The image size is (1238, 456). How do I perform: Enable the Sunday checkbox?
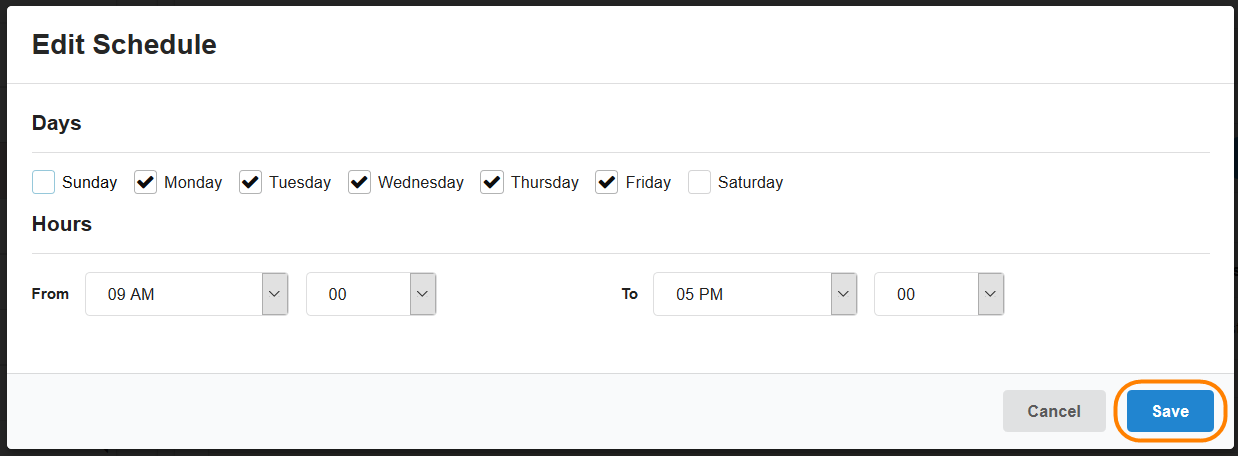(x=44, y=182)
